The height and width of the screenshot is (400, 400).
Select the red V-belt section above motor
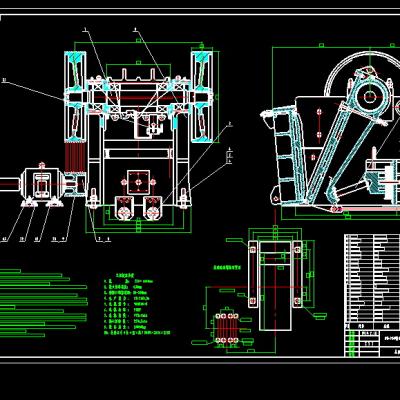75,157
